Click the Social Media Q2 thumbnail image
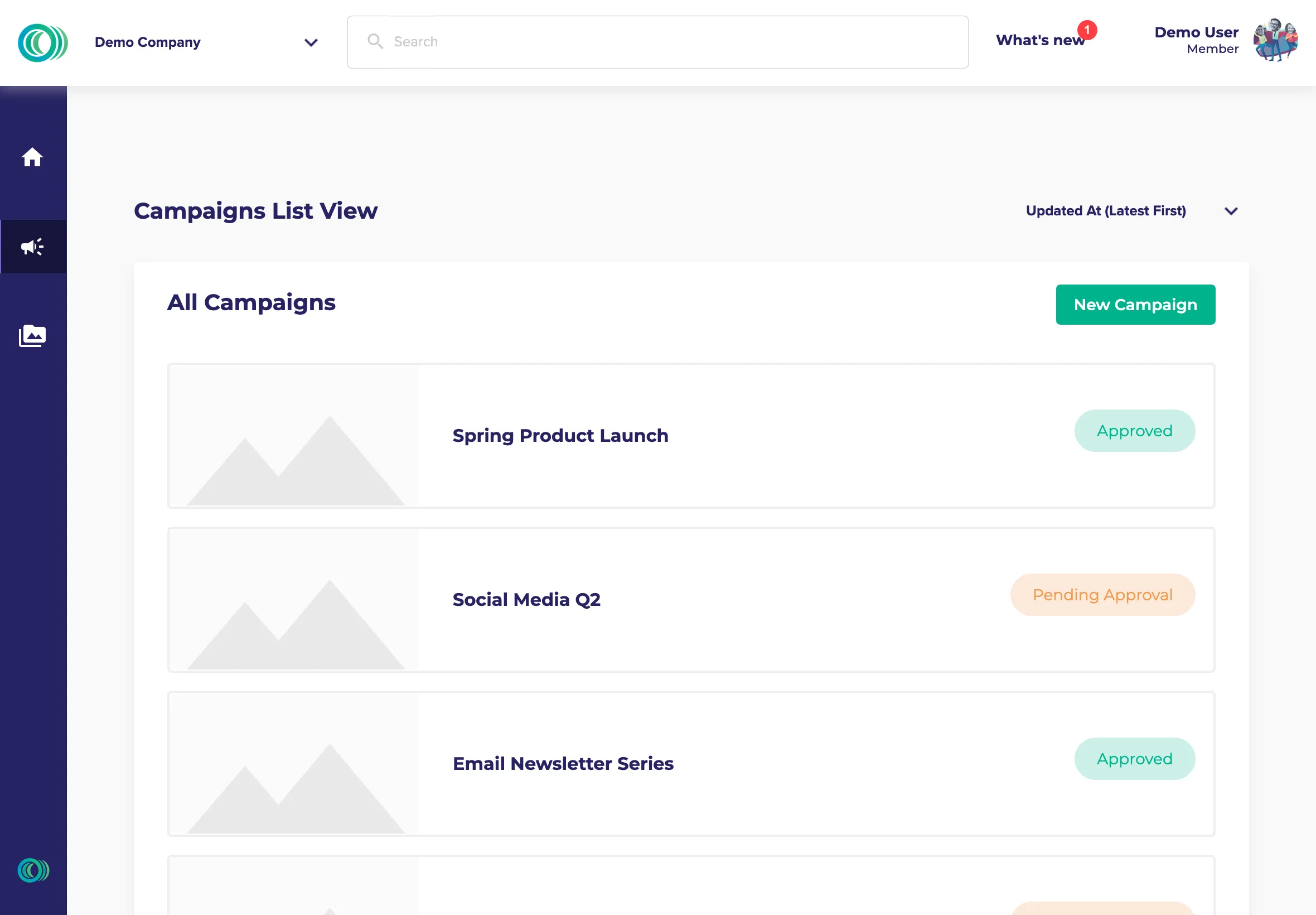The height and width of the screenshot is (915, 1316). tap(294, 600)
